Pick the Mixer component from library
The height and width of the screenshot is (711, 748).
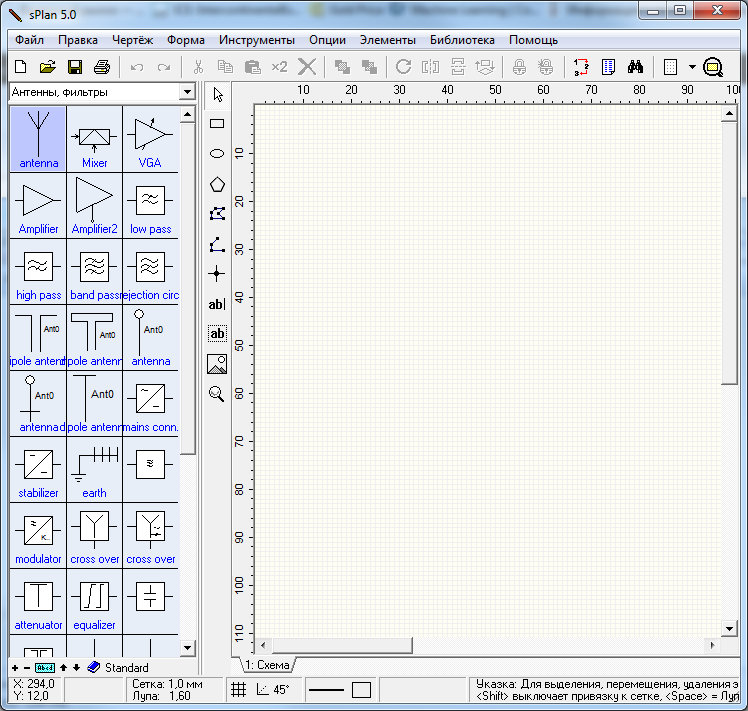point(94,140)
